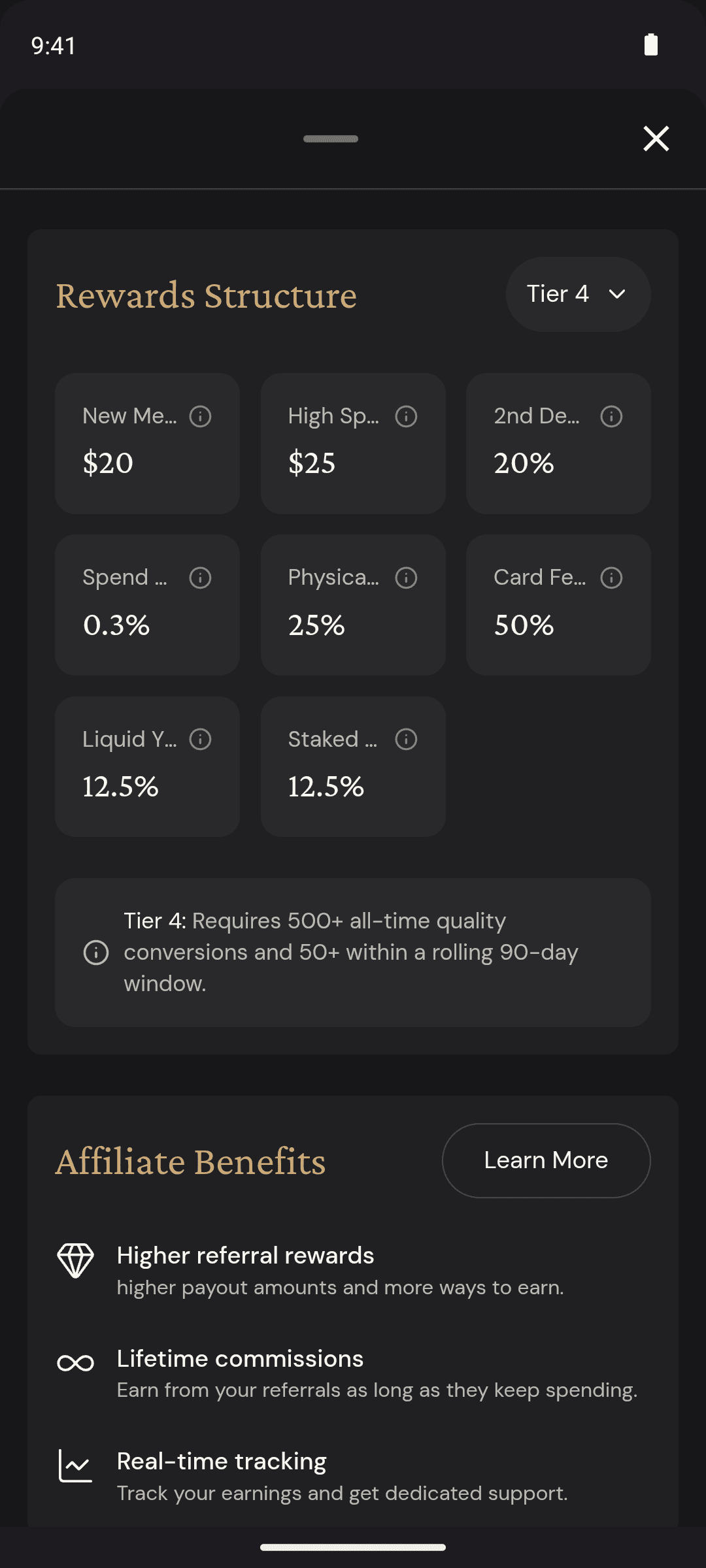Select the 50% Card Fe... reward card
The width and height of the screenshot is (706, 1568).
tap(558, 605)
